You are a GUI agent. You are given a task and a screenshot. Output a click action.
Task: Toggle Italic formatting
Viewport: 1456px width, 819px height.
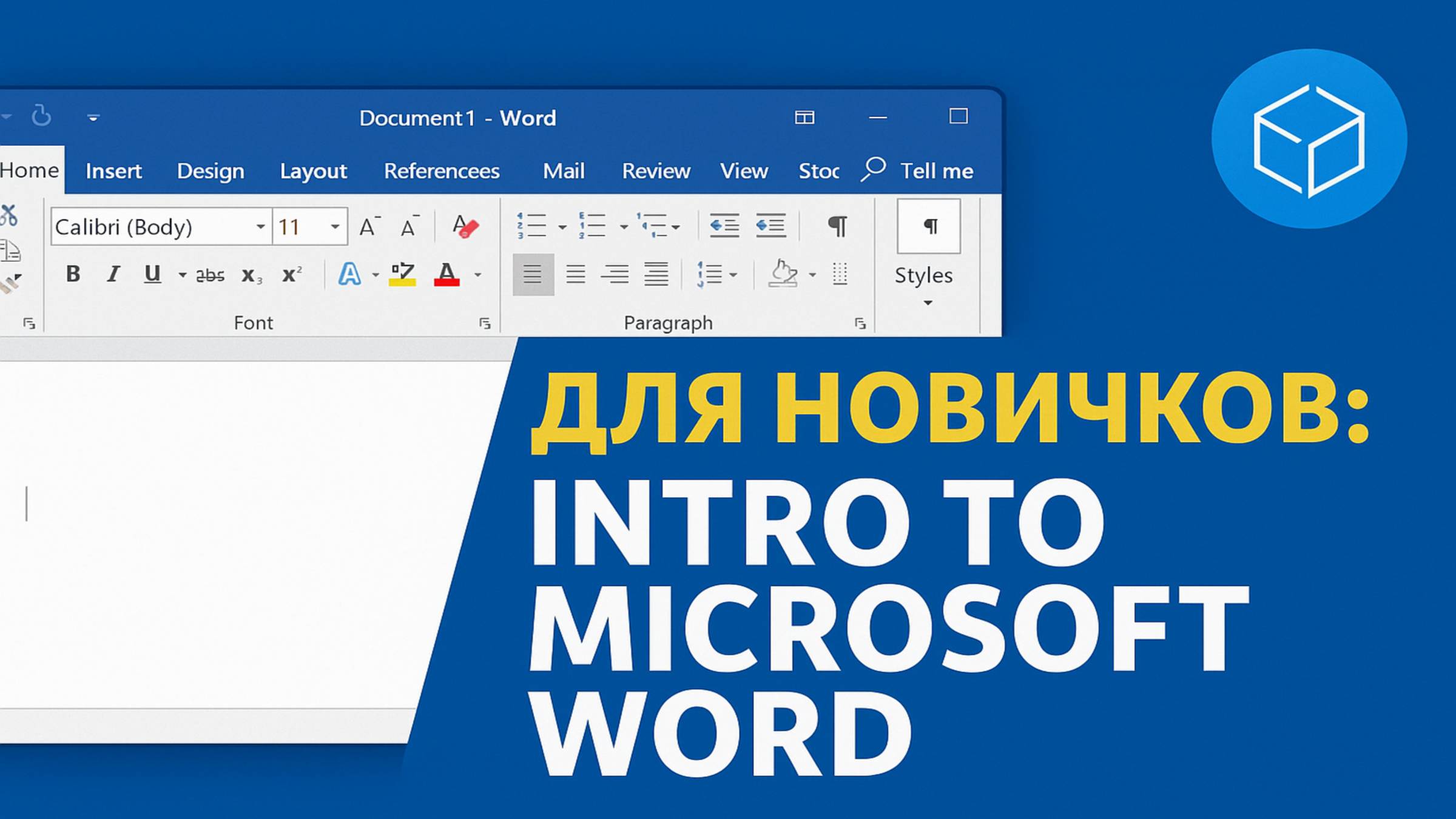tap(113, 274)
